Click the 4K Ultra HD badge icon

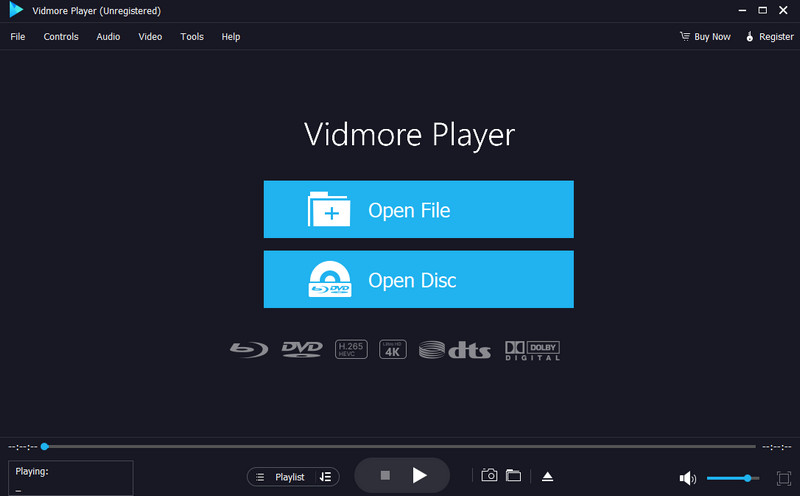point(393,350)
